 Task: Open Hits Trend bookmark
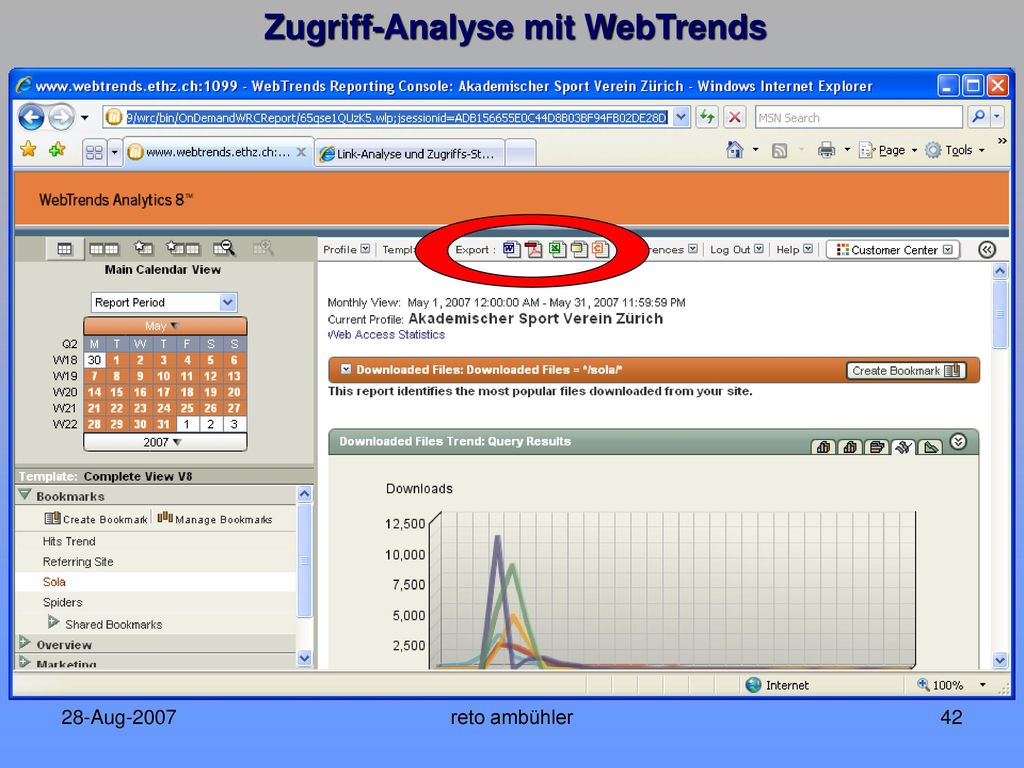point(69,541)
